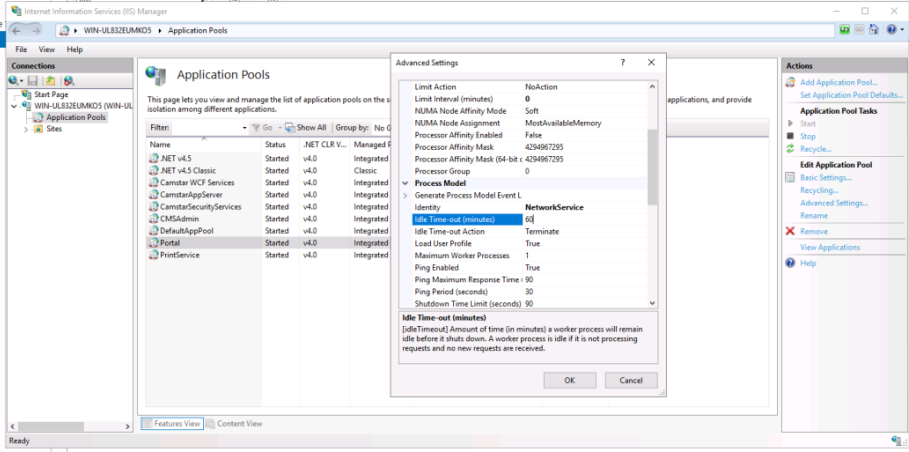Click the View Applications link

click(830, 247)
